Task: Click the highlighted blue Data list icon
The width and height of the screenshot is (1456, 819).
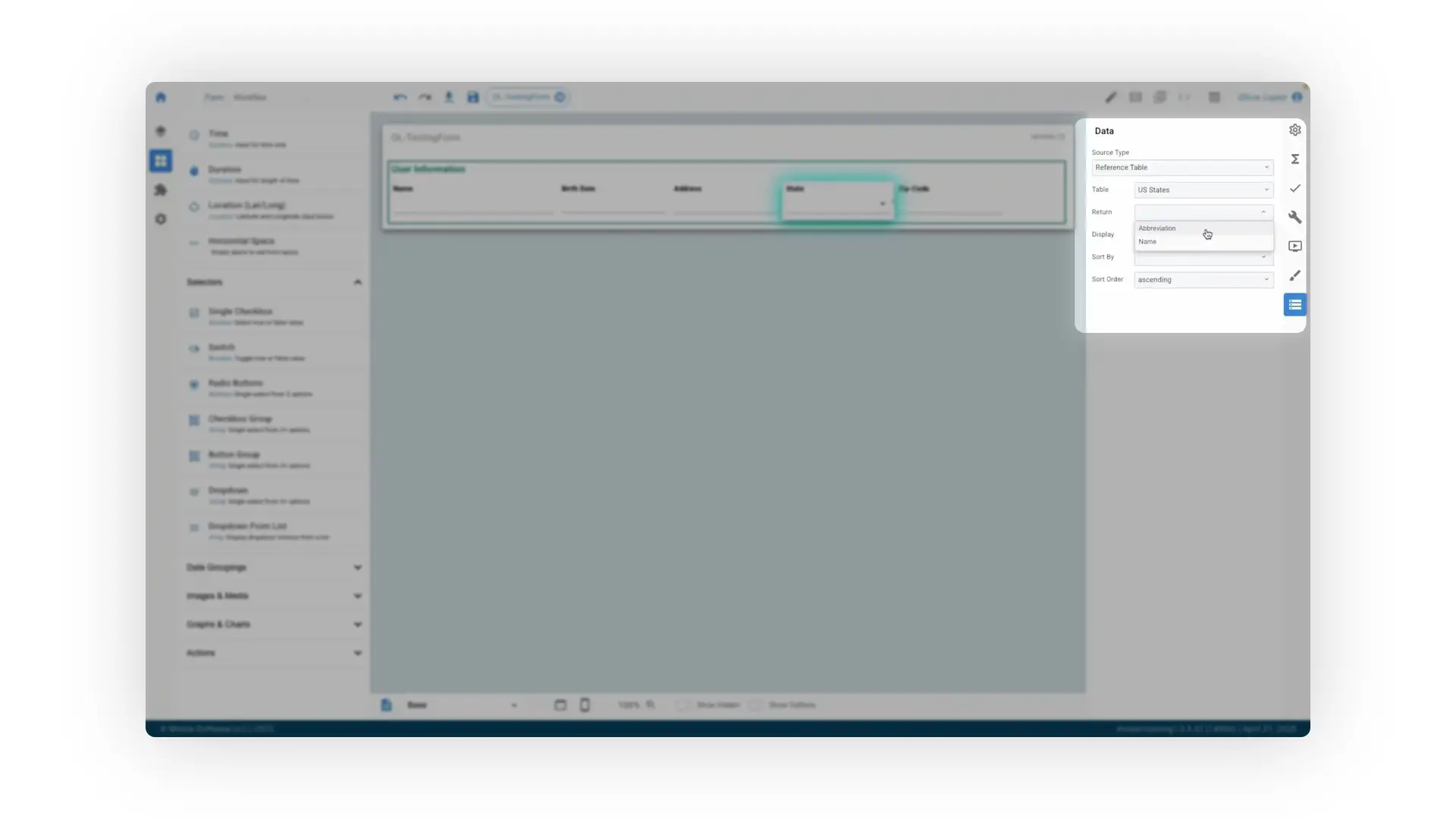Action: click(1295, 304)
